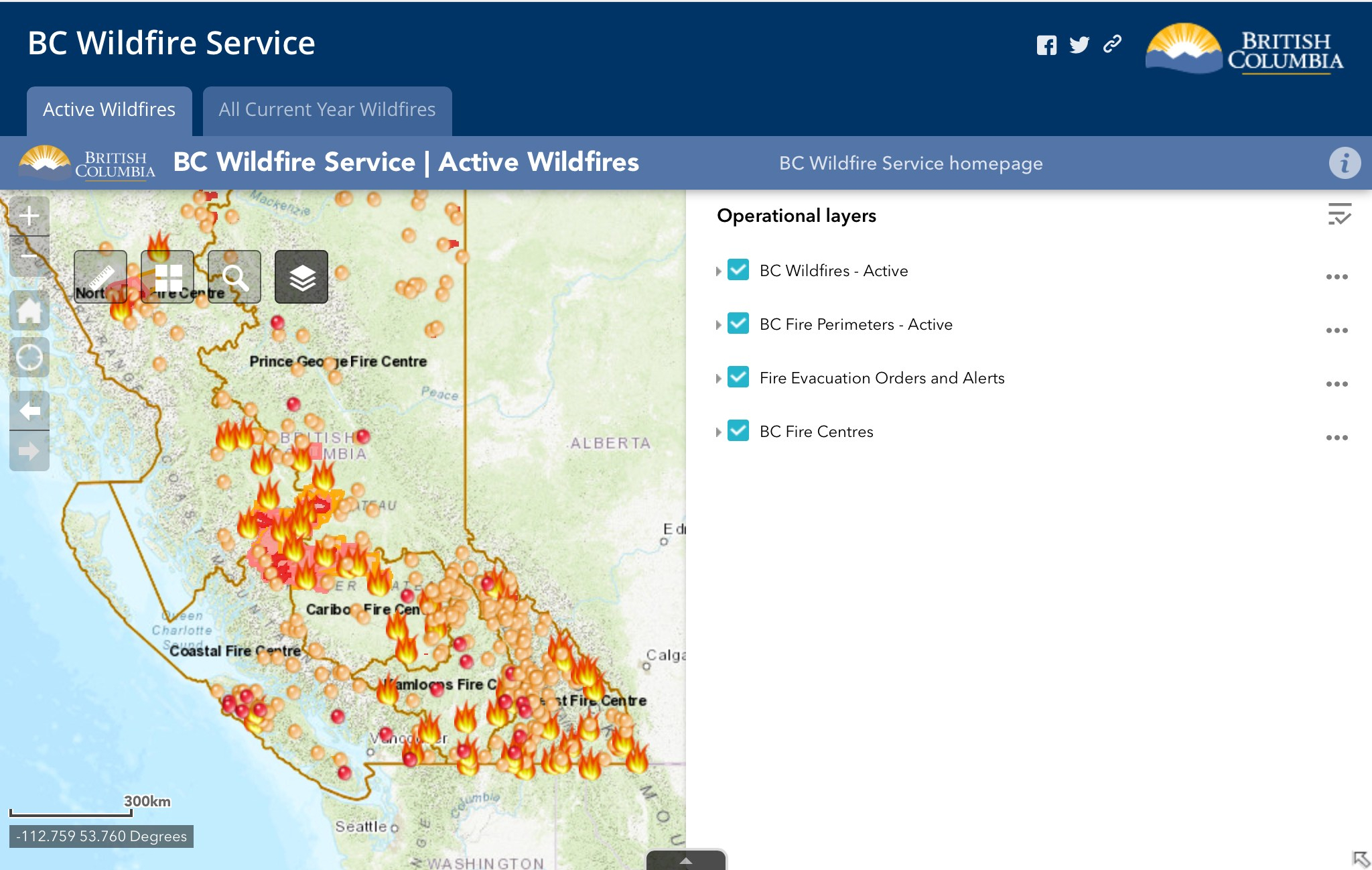
Task: Open the Layer List stack icon
Action: [301, 277]
